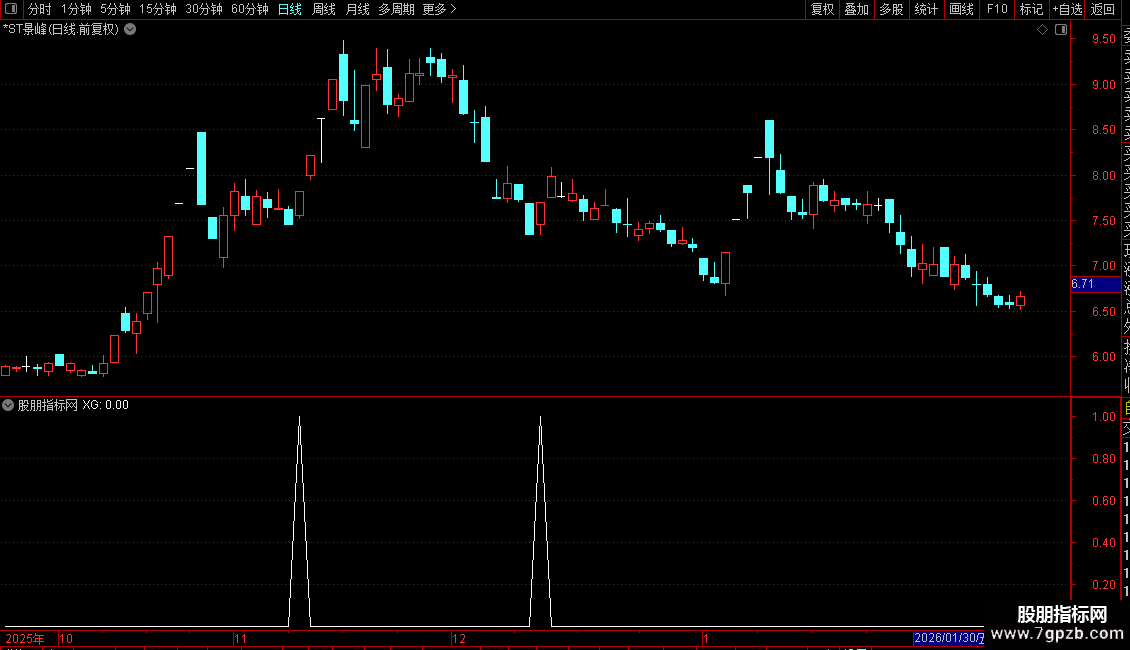Expand the 更多 periods menu
The image size is (1130, 650).
[x=439, y=9]
